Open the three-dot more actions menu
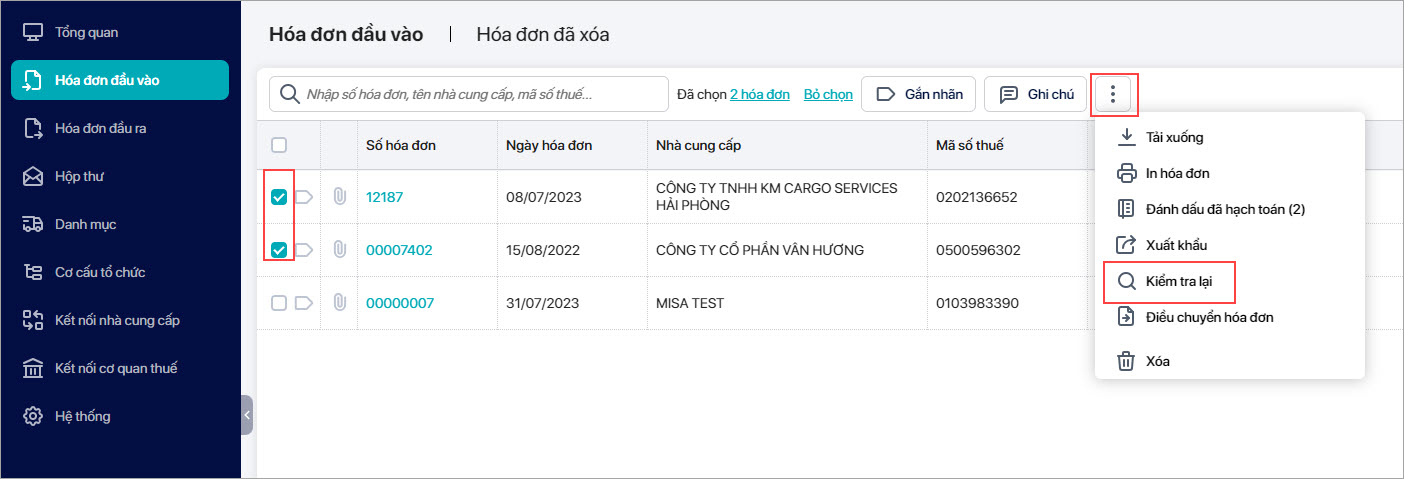This screenshot has width=1404, height=479. pyautogui.click(x=1113, y=95)
